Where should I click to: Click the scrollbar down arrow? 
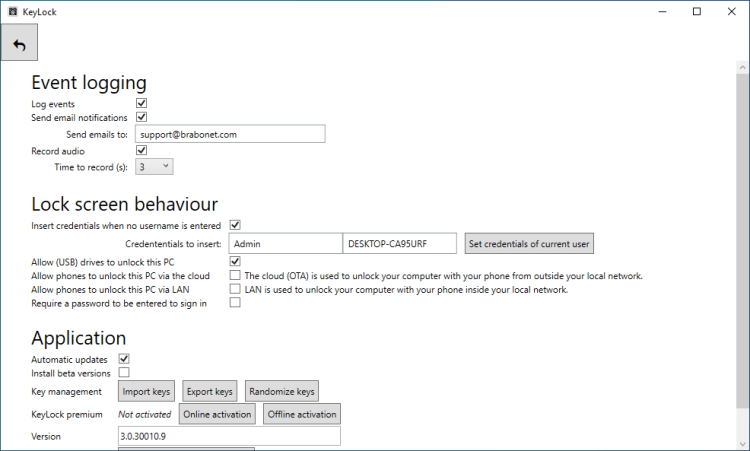pyautogui.click(x=742, y=444)
